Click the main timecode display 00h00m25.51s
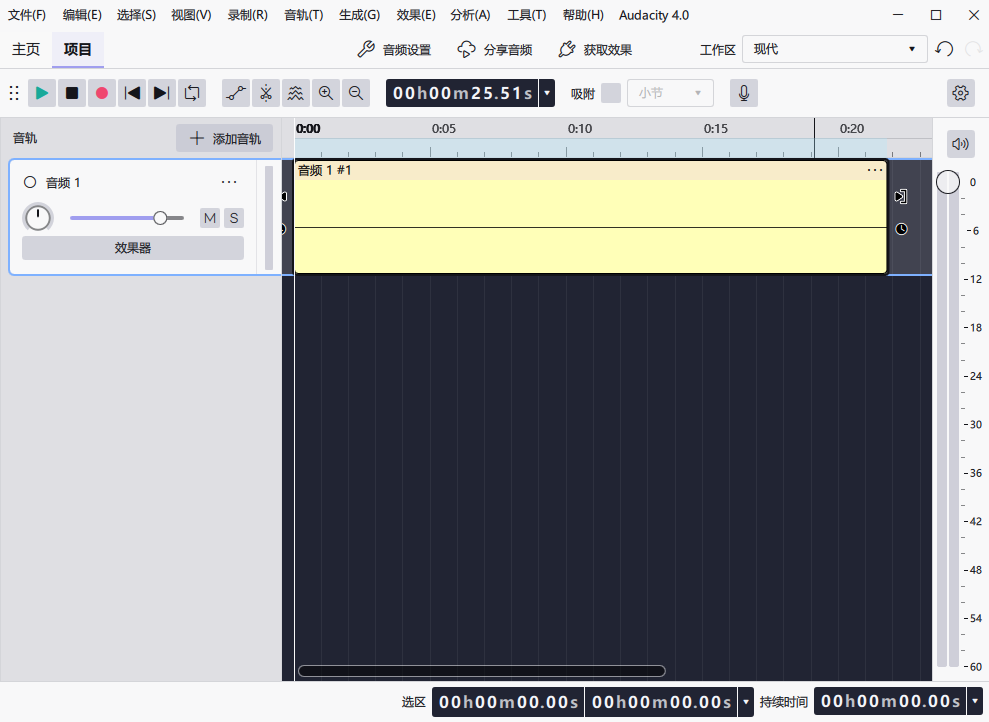The width and height of the screenshot is (989, 722). tap(462, 93)
